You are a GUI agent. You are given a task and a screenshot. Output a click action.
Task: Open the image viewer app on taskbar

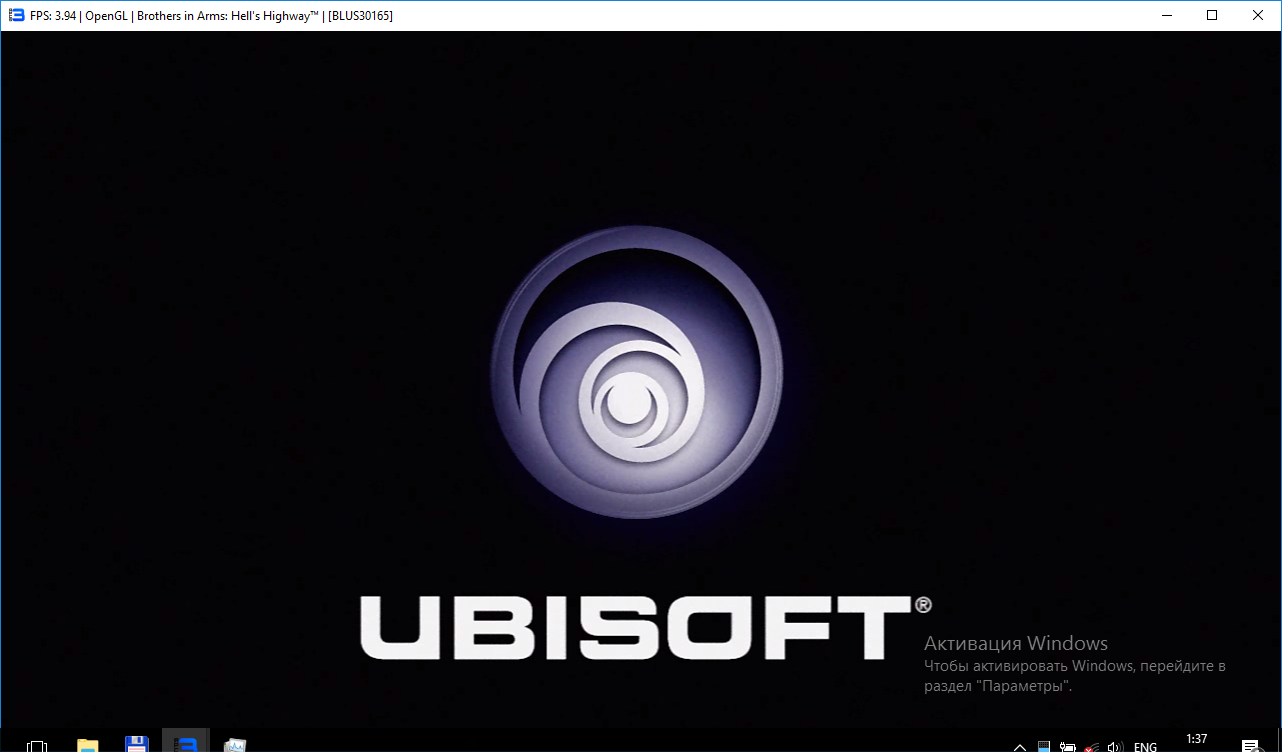pyautogui.click(x=234, y=745)
